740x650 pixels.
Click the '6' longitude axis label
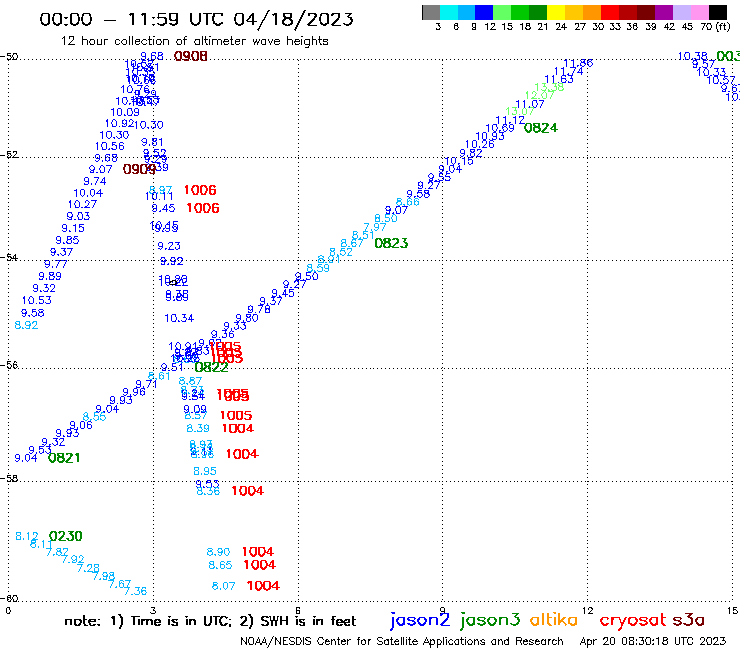298,610
